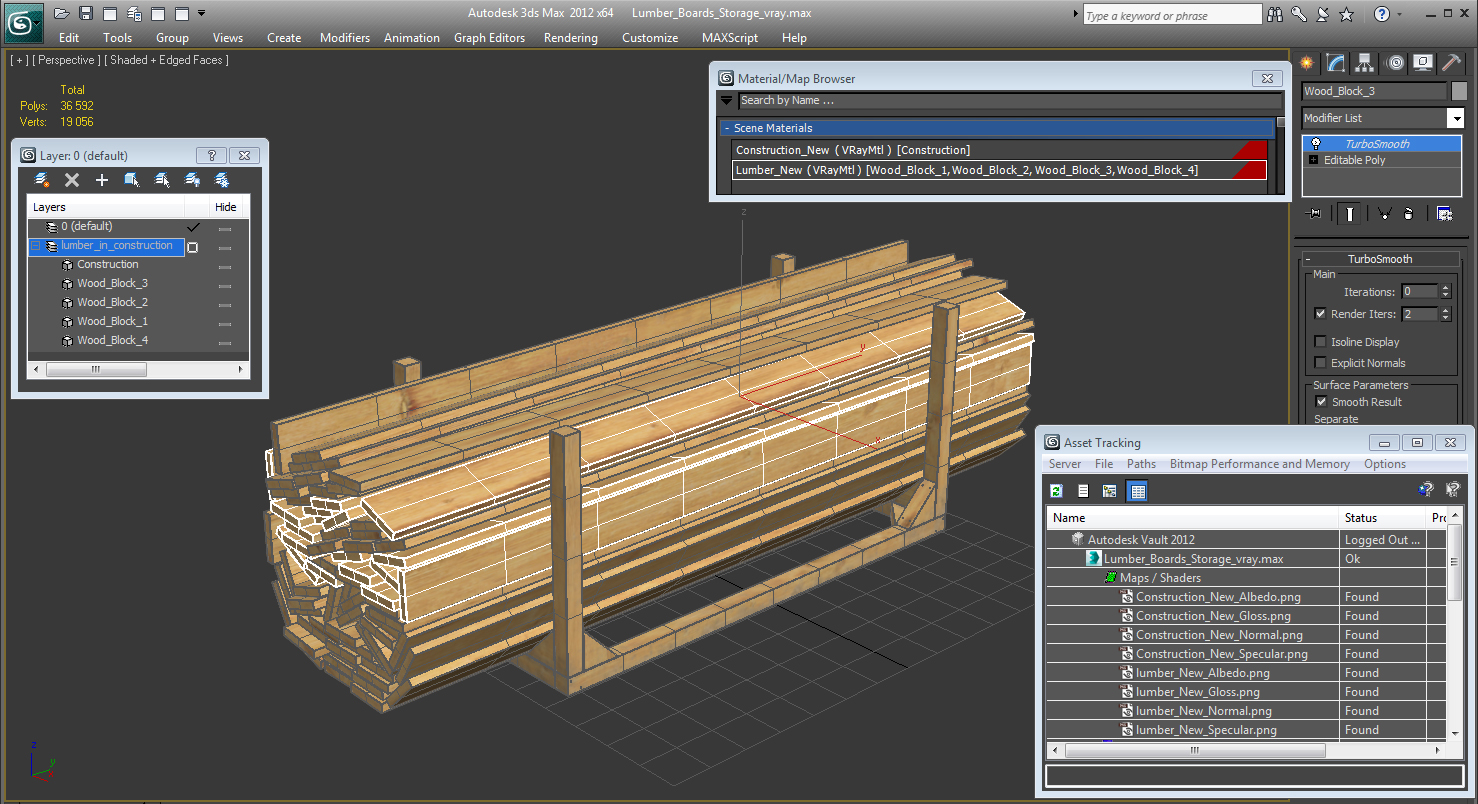The height and width of the screenshot is (804, 1478).
Task: Collapse the TurboSmooth rollout
Action: click(1380, 259)
